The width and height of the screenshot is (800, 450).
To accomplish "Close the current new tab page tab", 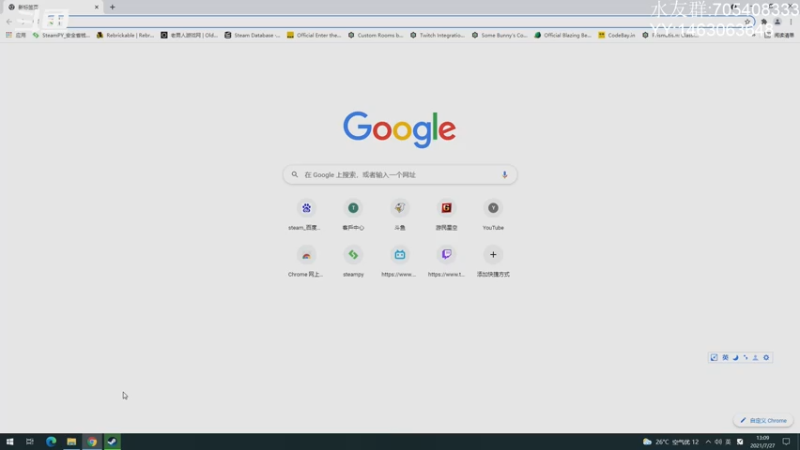I will coord(96,7).
